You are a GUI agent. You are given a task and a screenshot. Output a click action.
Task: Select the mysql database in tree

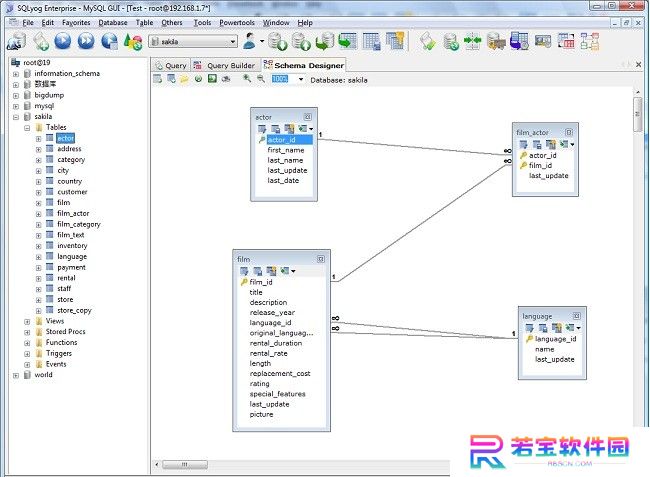(44, 106)
